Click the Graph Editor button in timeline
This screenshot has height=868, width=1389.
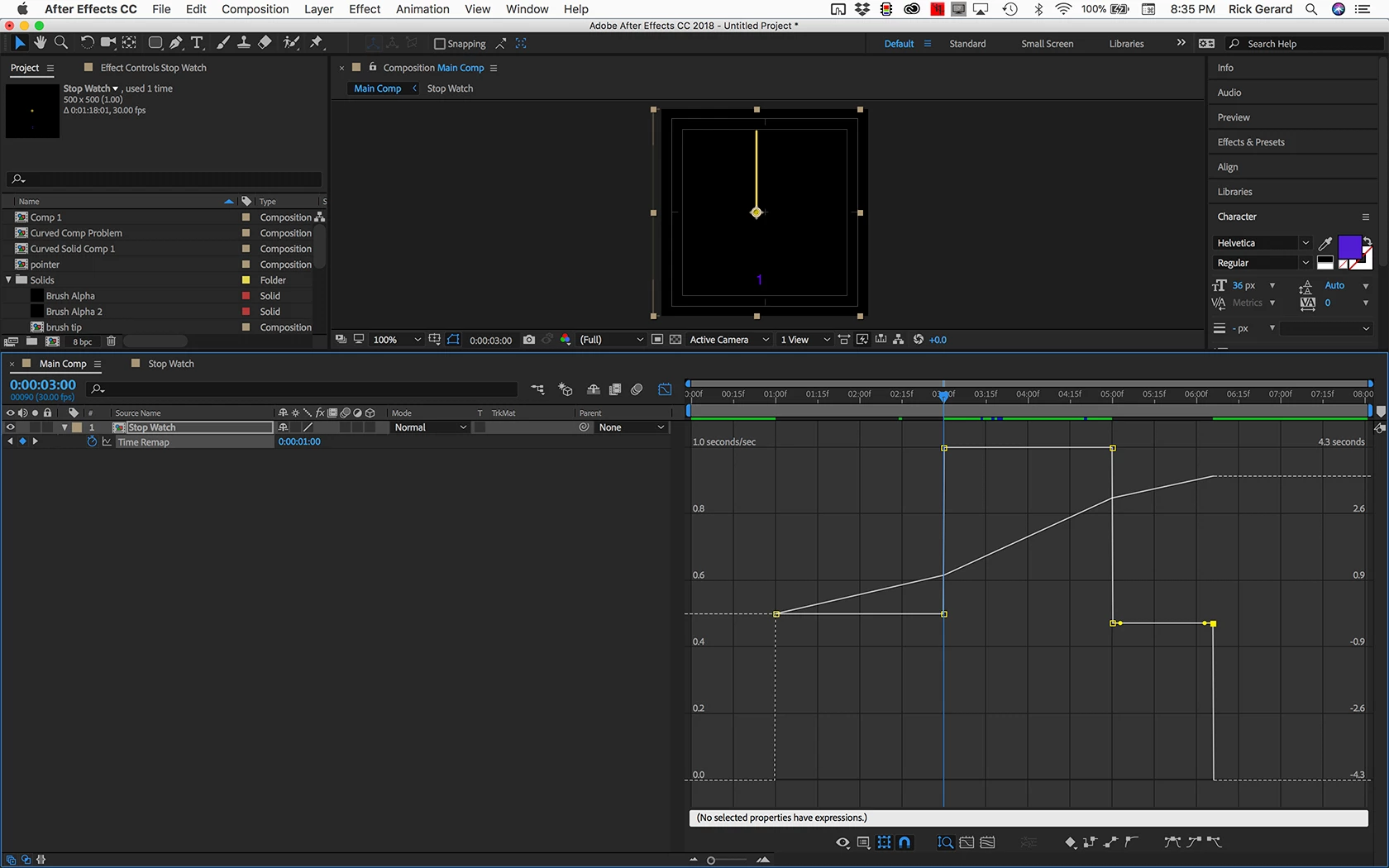[665, 389]
